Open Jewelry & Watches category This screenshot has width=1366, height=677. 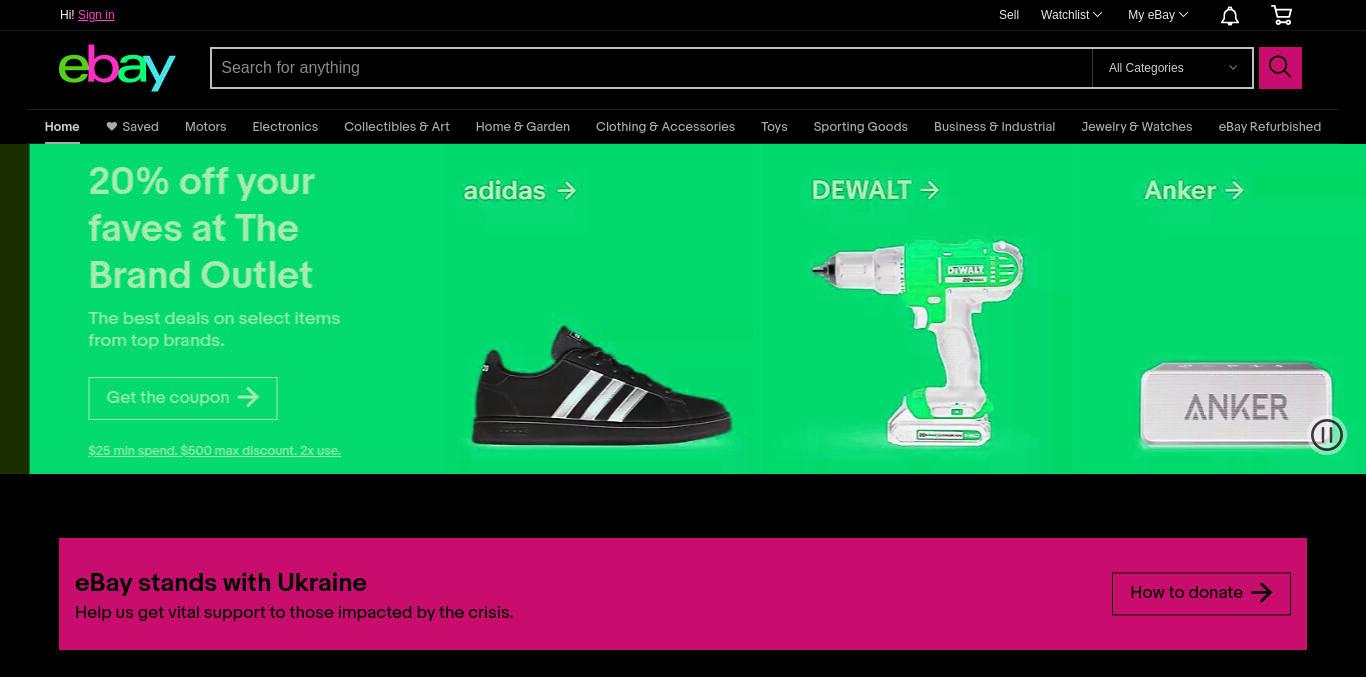click(x=1136, y=127)
